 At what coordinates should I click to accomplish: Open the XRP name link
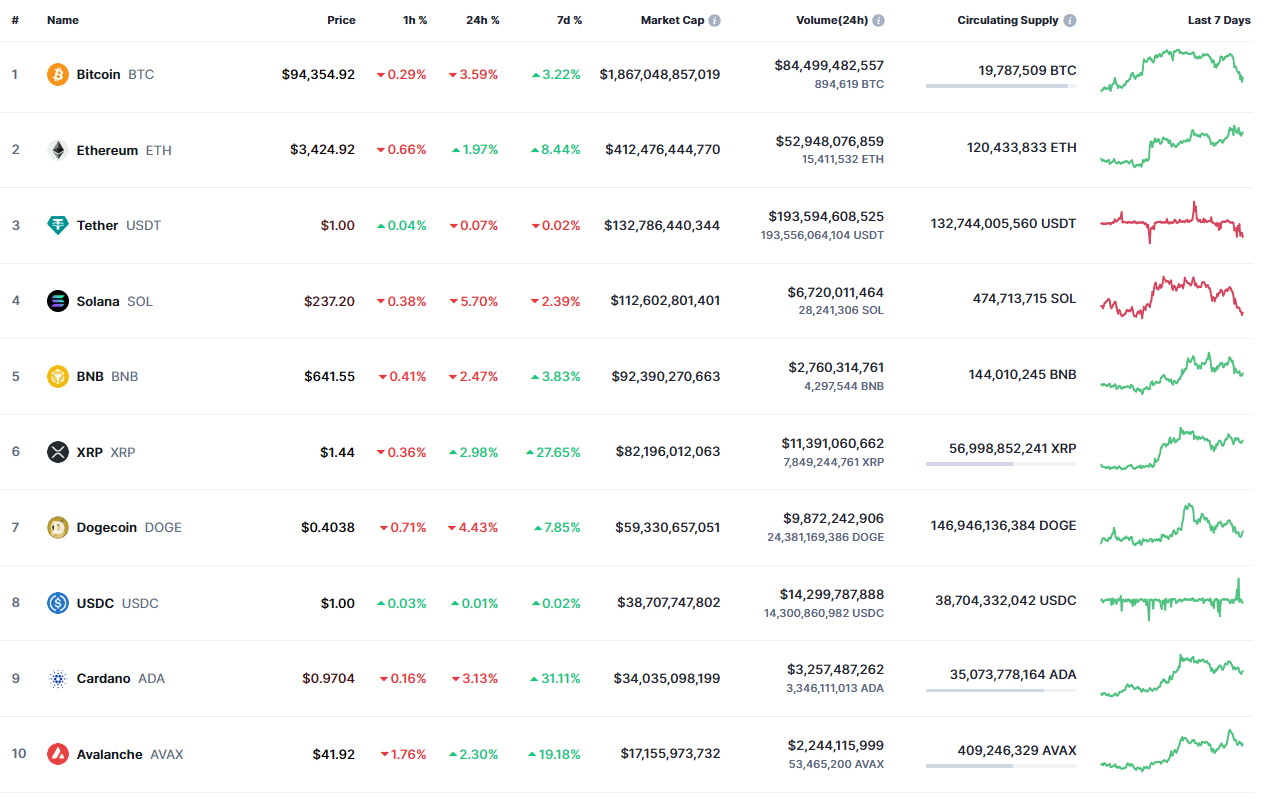click(106, 452)
